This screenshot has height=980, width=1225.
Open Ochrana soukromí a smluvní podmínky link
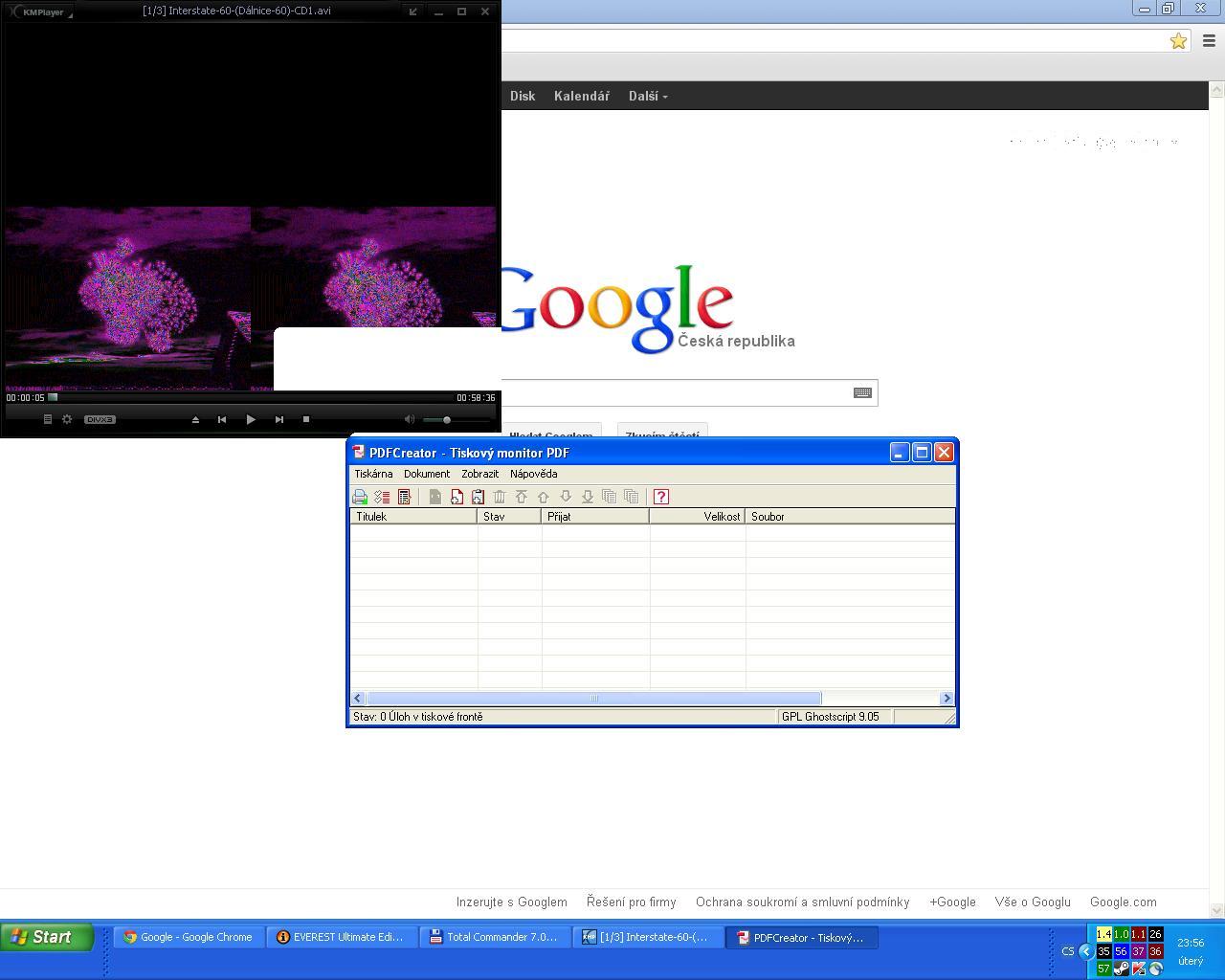[x=802, y=902]
